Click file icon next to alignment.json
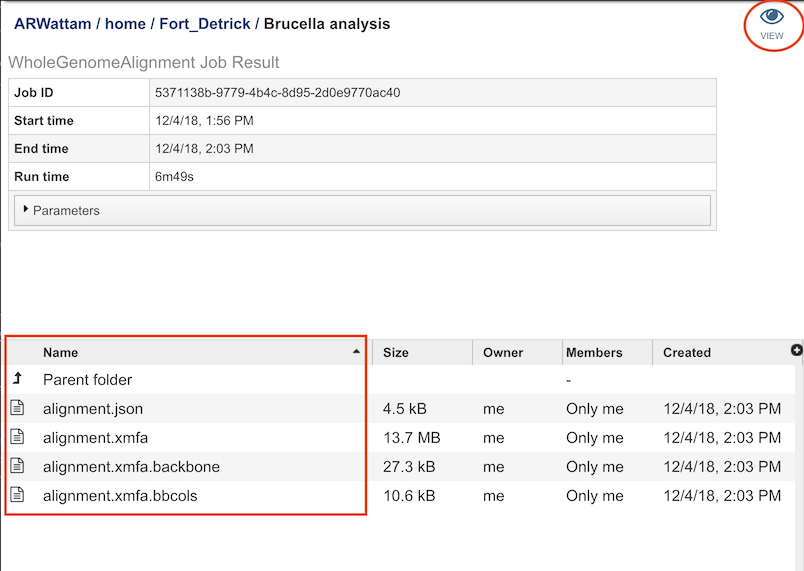This screenshot has width=804, height=571. point(17,407)
